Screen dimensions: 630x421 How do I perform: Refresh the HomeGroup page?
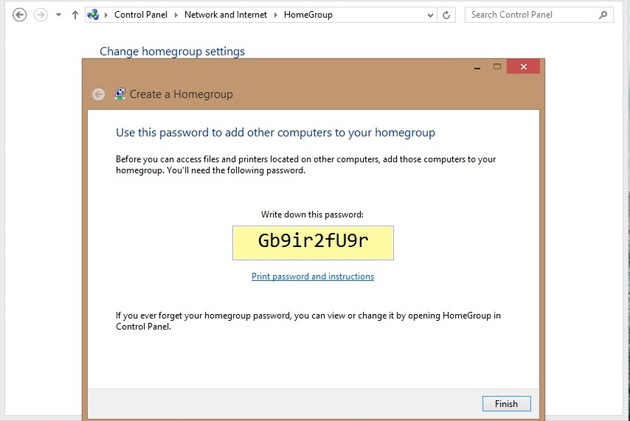446,15
